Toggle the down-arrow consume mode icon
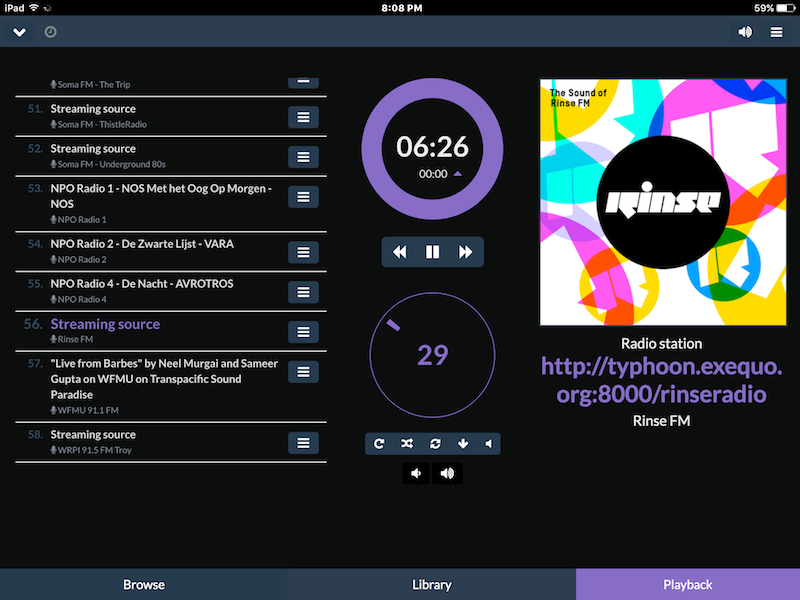 (x=463, y=443)
